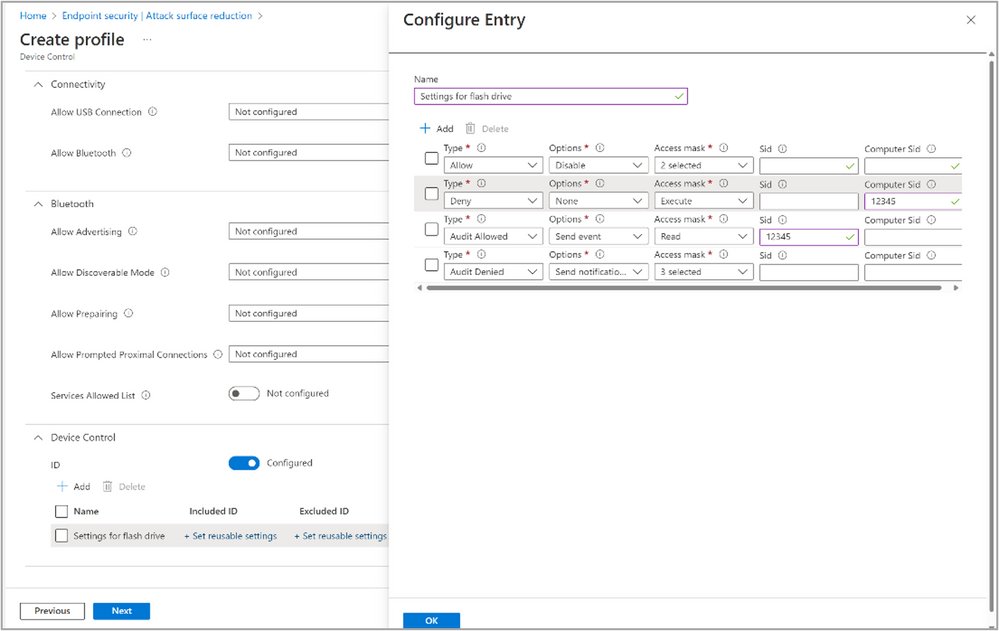Image resolution: width=999 pixels, height=631 pixels.
Task: Open the Access mask dropdown showing Execute
Action: 703,201
